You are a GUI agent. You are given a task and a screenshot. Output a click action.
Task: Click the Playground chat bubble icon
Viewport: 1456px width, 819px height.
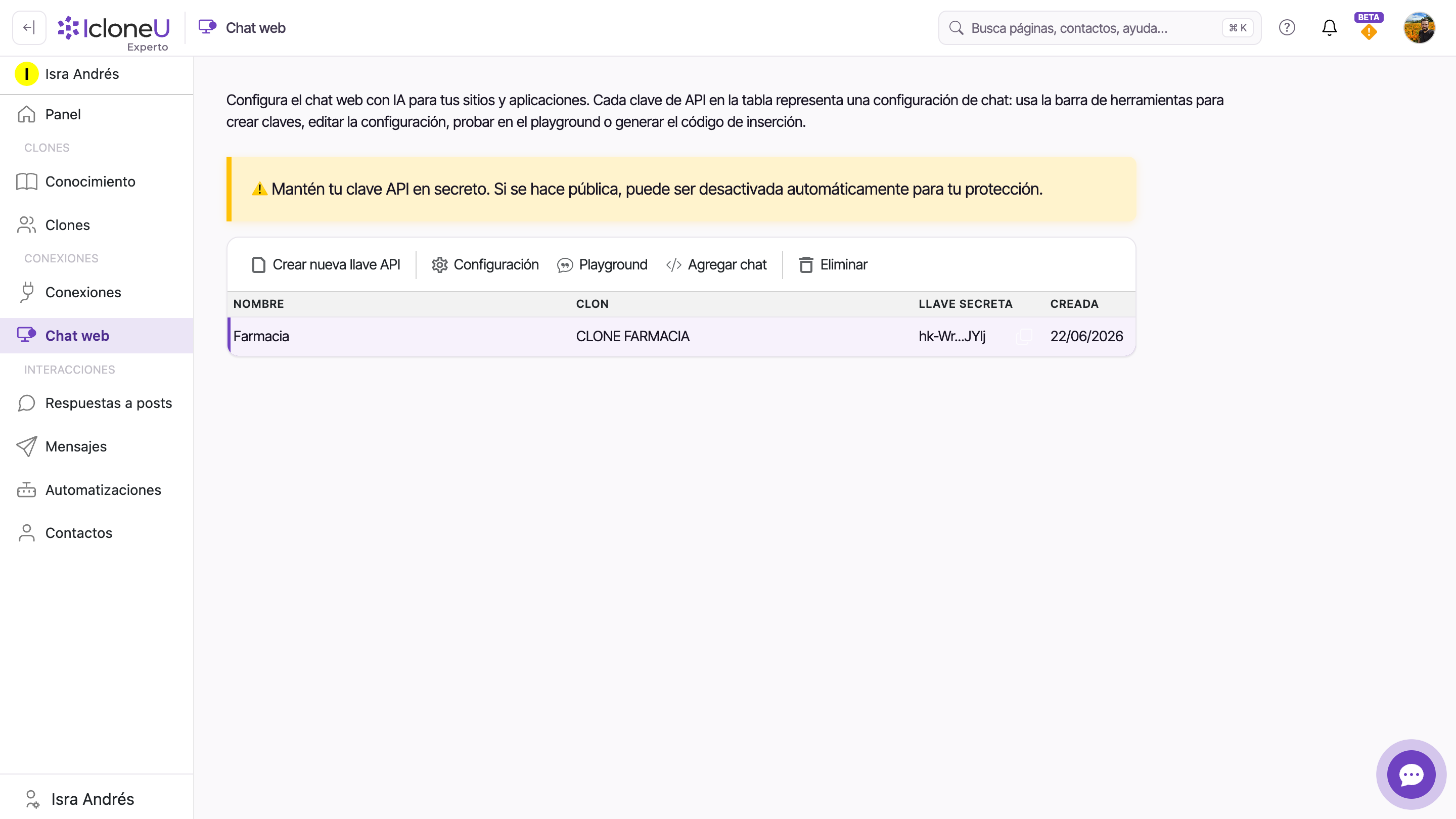[565, 265]
